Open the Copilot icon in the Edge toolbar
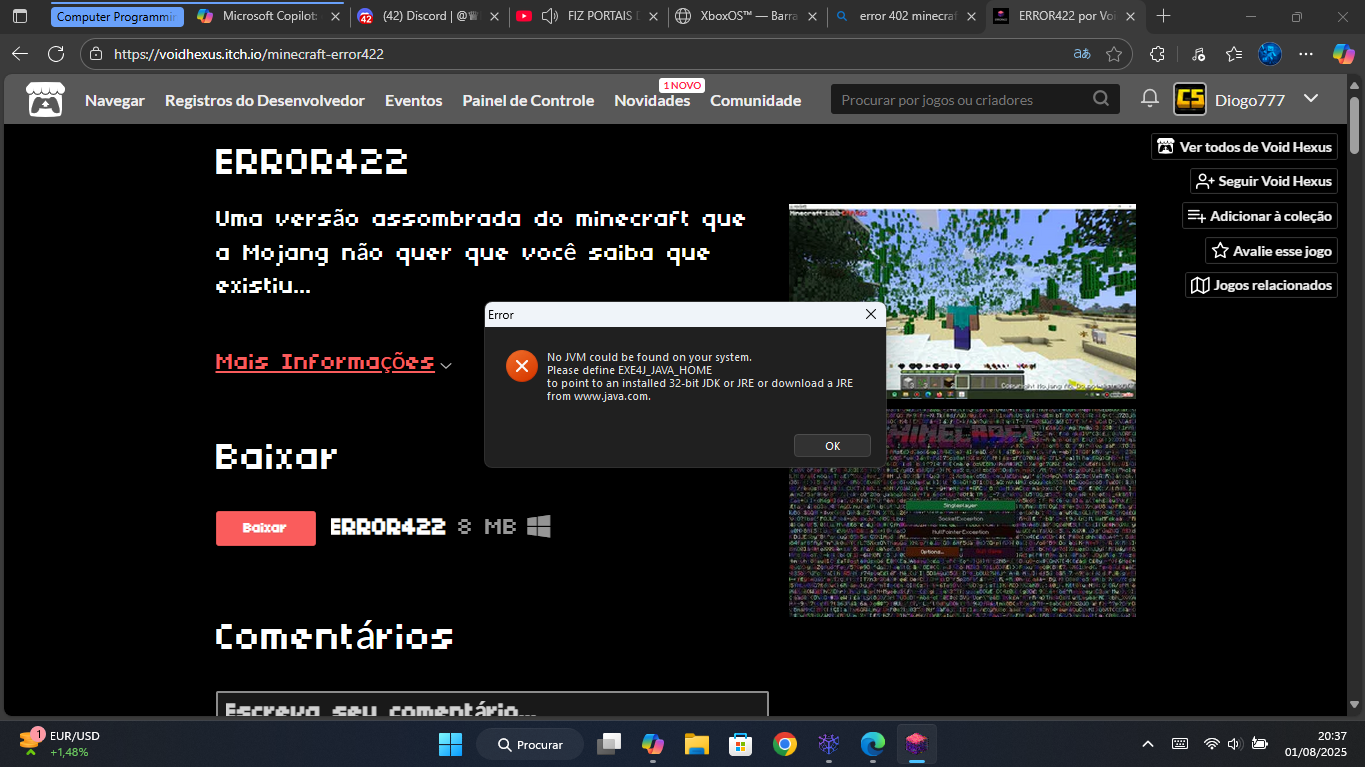The image size is (1365, 767). pyautogui.click(x=1343, y=54)
